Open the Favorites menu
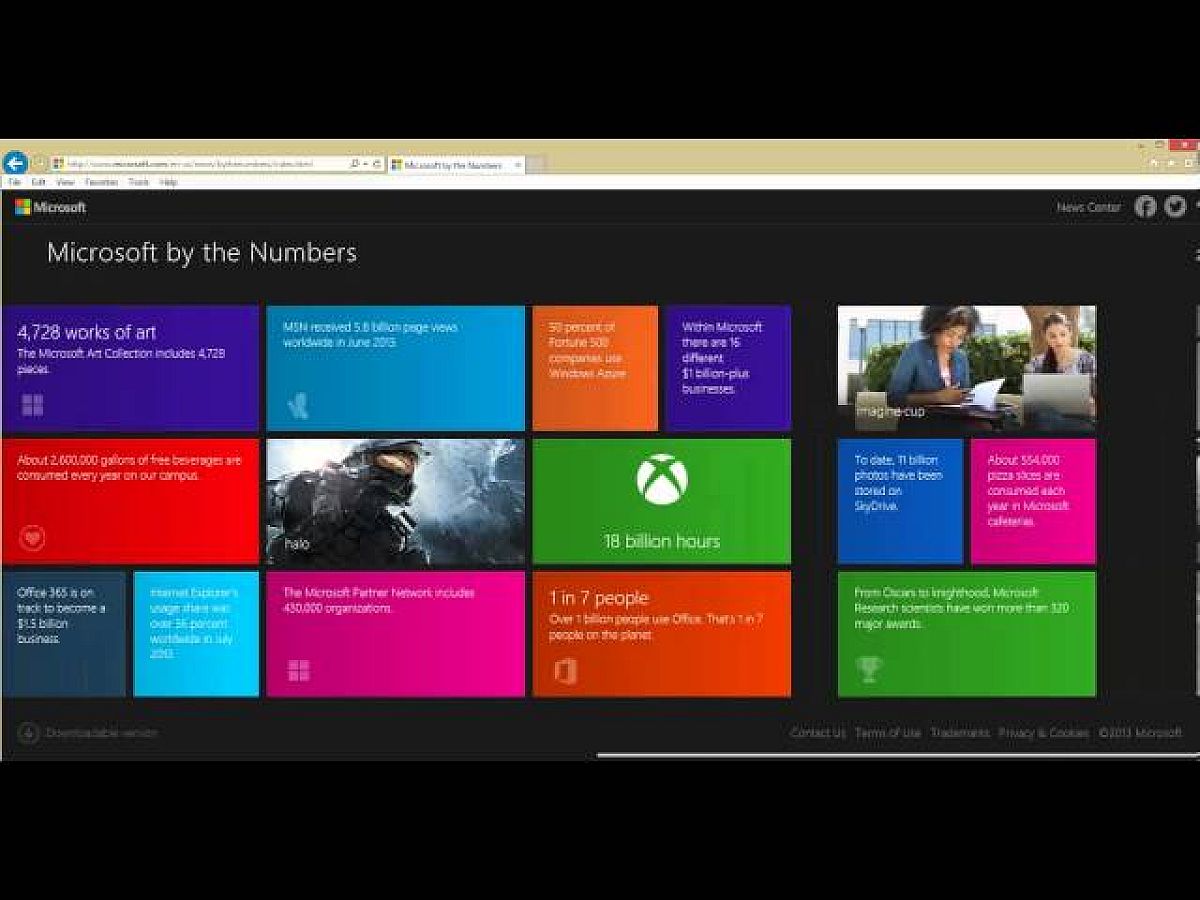The height and width of the screenshot is (900, 1200). (x=101, y=183)
